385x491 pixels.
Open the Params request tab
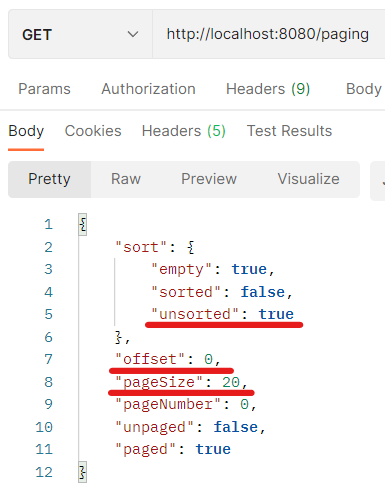tap(44, 89)
